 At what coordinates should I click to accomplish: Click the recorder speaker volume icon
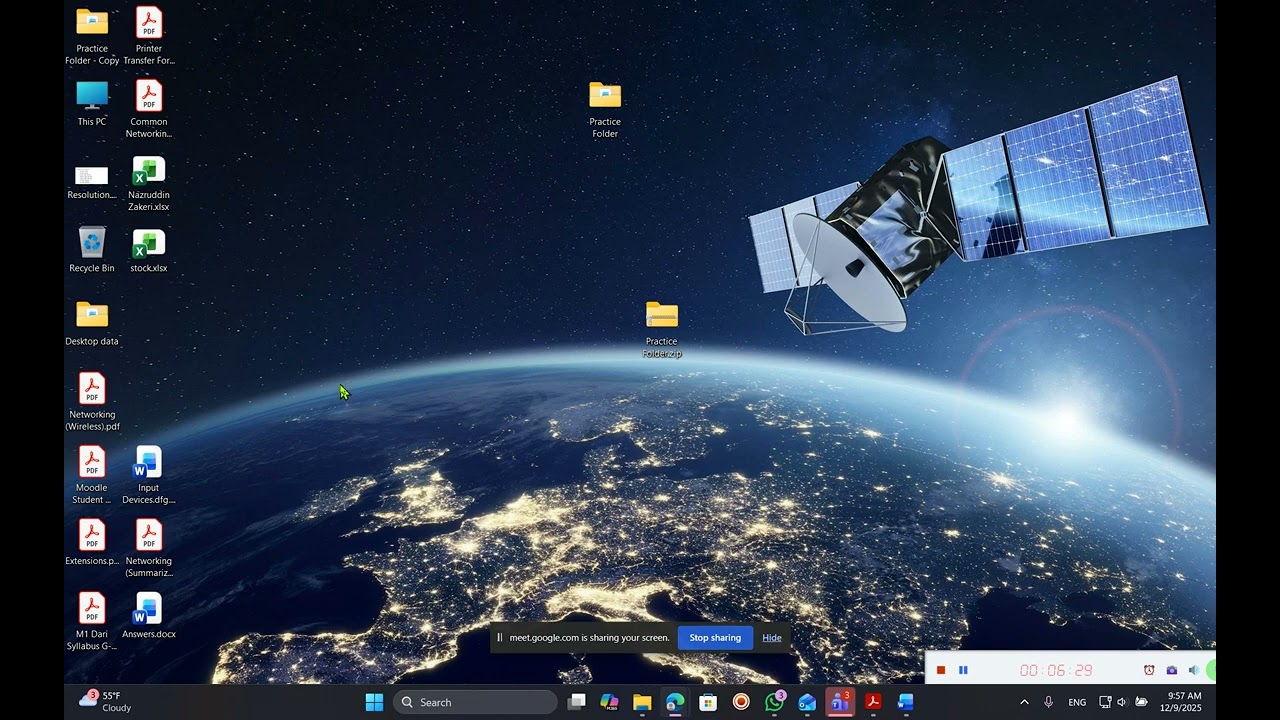coord(1194,670)
